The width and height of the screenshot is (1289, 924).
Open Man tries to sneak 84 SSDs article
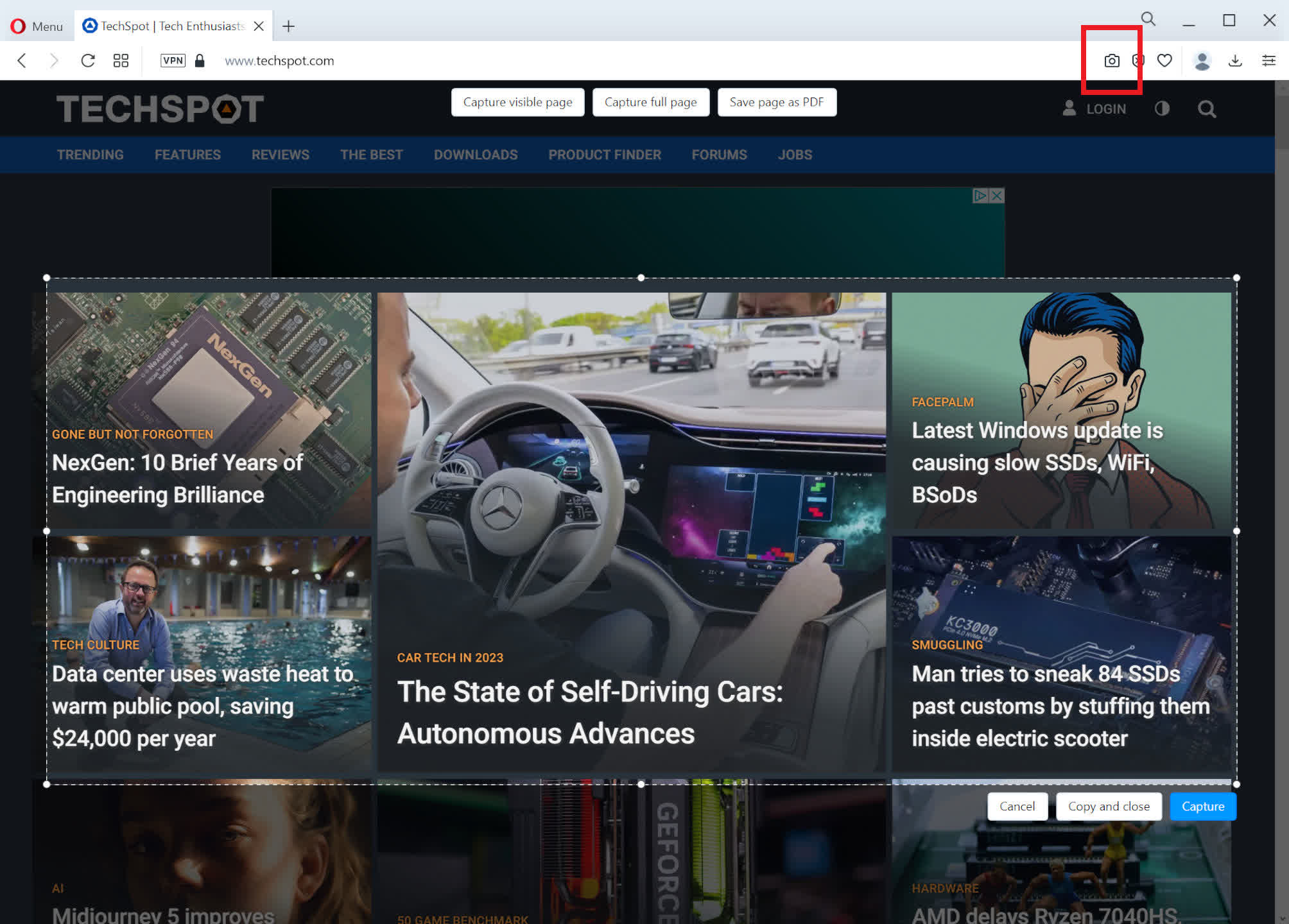tap(1060, 706)
